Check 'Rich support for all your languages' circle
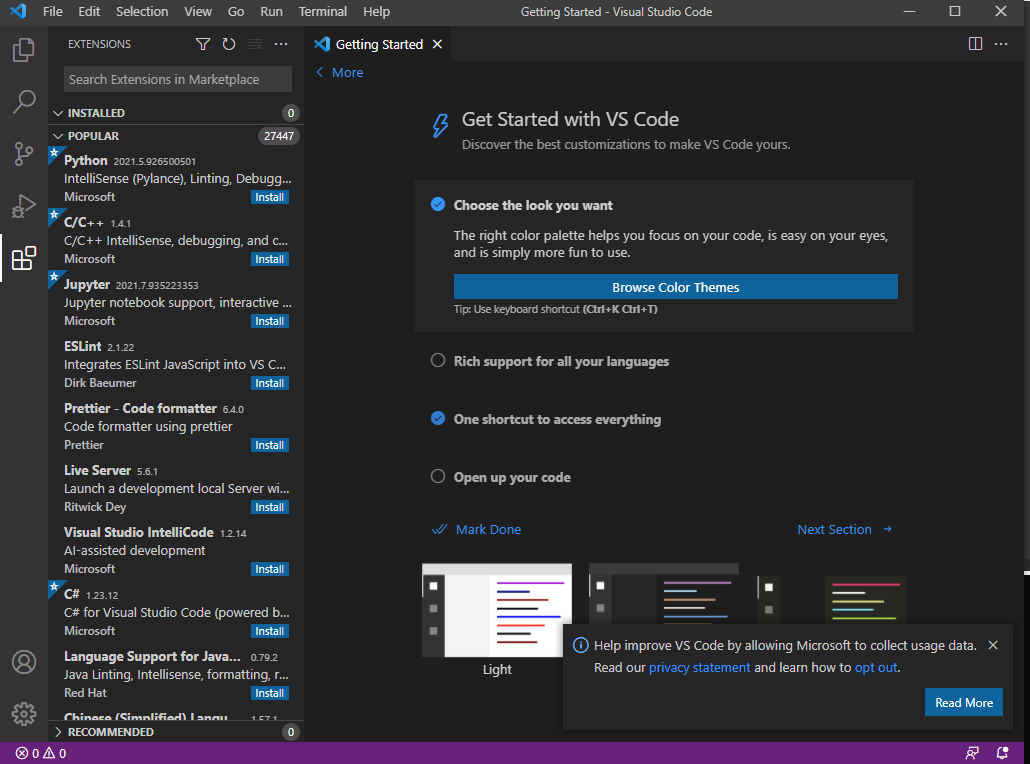 [x=437, y=361]
